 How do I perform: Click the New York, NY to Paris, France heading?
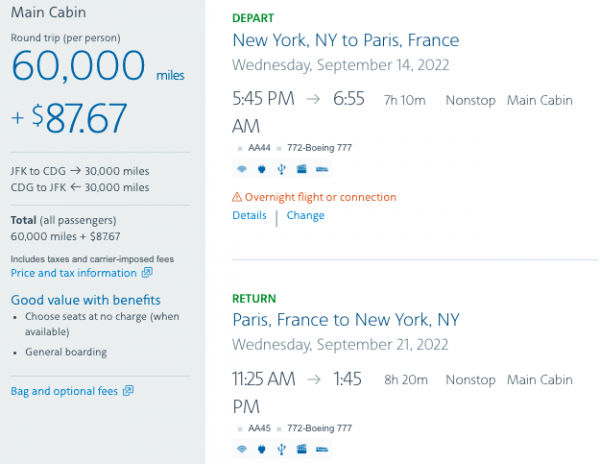point(345,41)
